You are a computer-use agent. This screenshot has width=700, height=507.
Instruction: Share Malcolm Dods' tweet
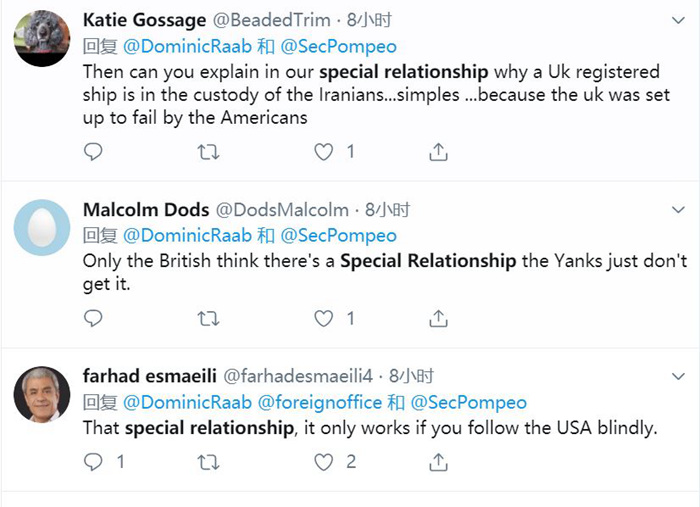[438, 318]
